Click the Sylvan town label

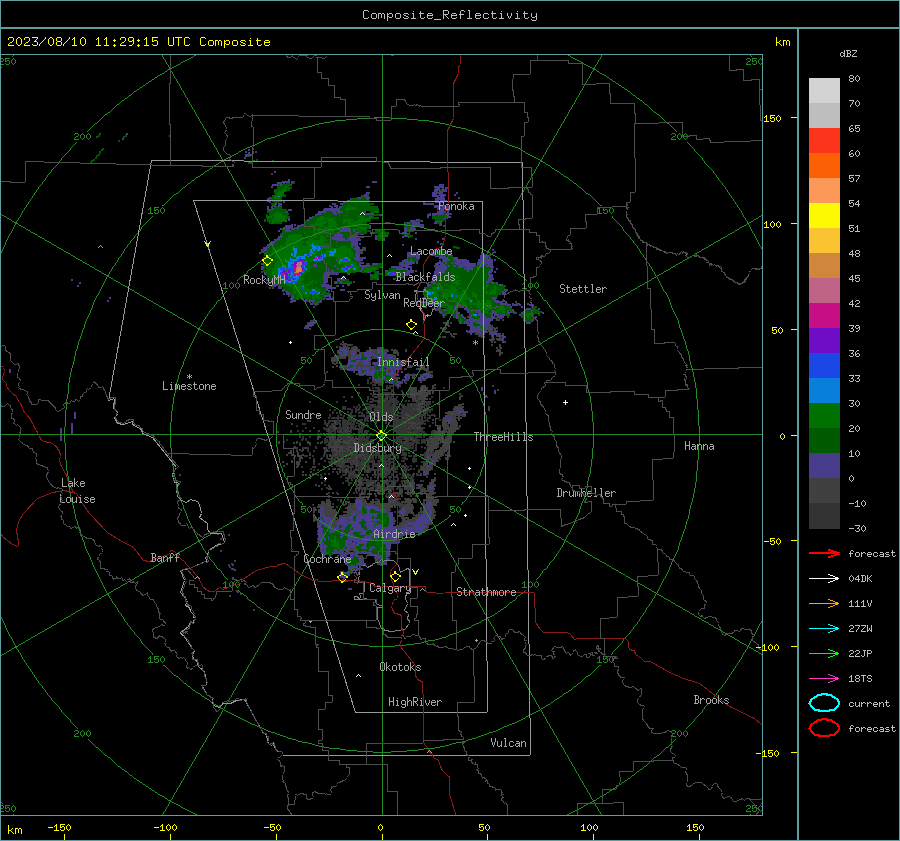click(x=382, y=295)
